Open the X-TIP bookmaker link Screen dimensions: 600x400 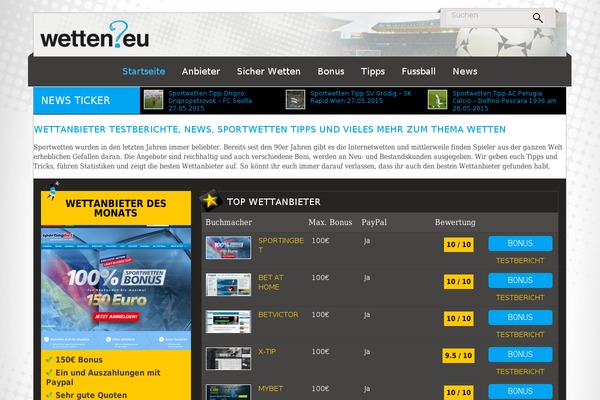click(x=267, y=351)
